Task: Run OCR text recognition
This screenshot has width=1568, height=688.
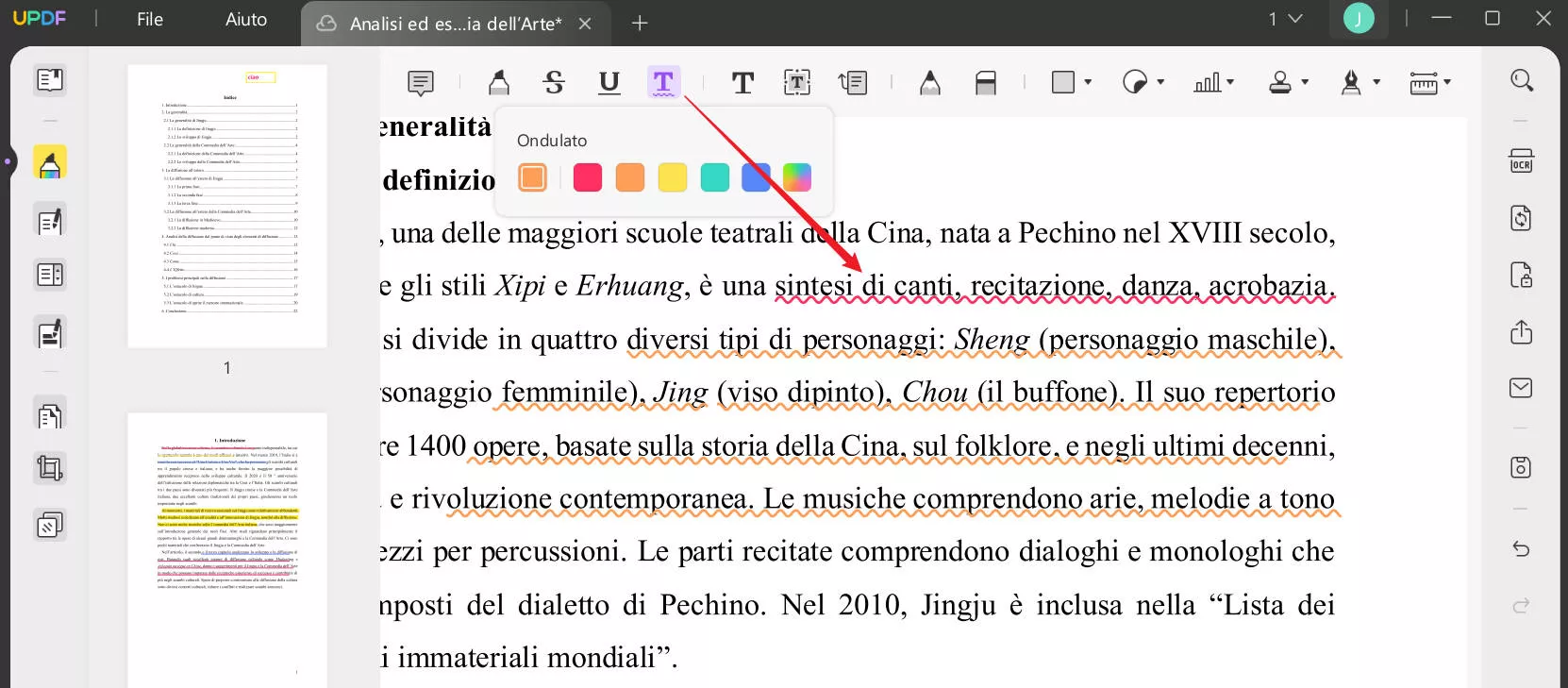Action: tap(1521, 161)
